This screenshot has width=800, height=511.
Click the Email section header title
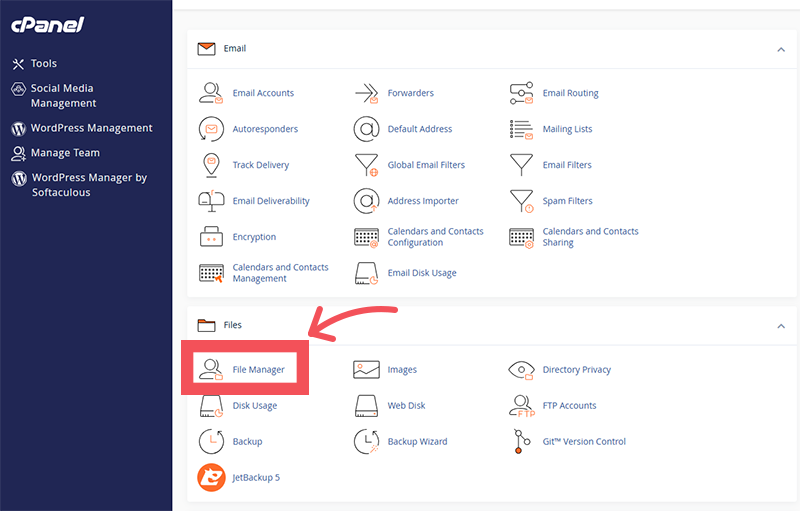[x=235, y=48]
